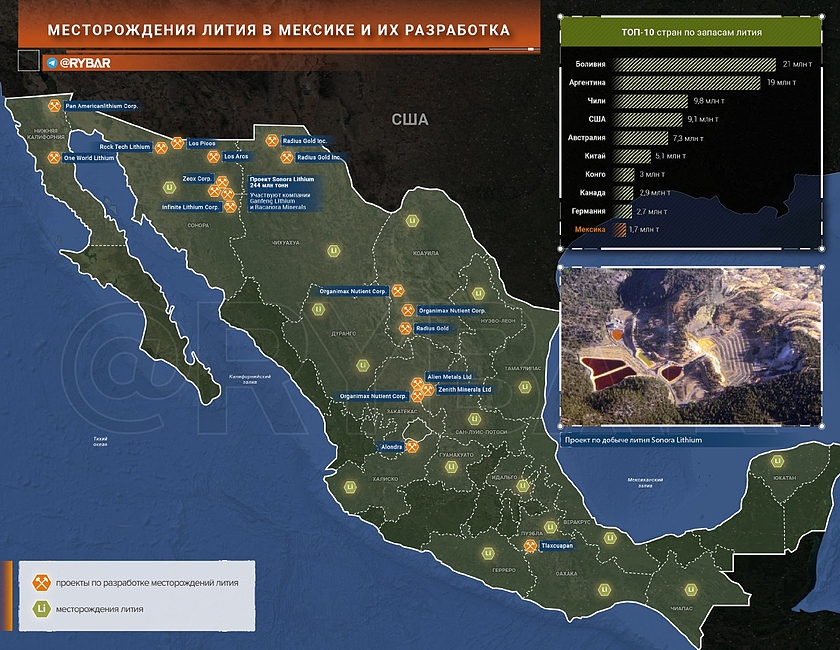Select the Alondra project mining icon
The image size is (840, 650).
tap(412, 446)
